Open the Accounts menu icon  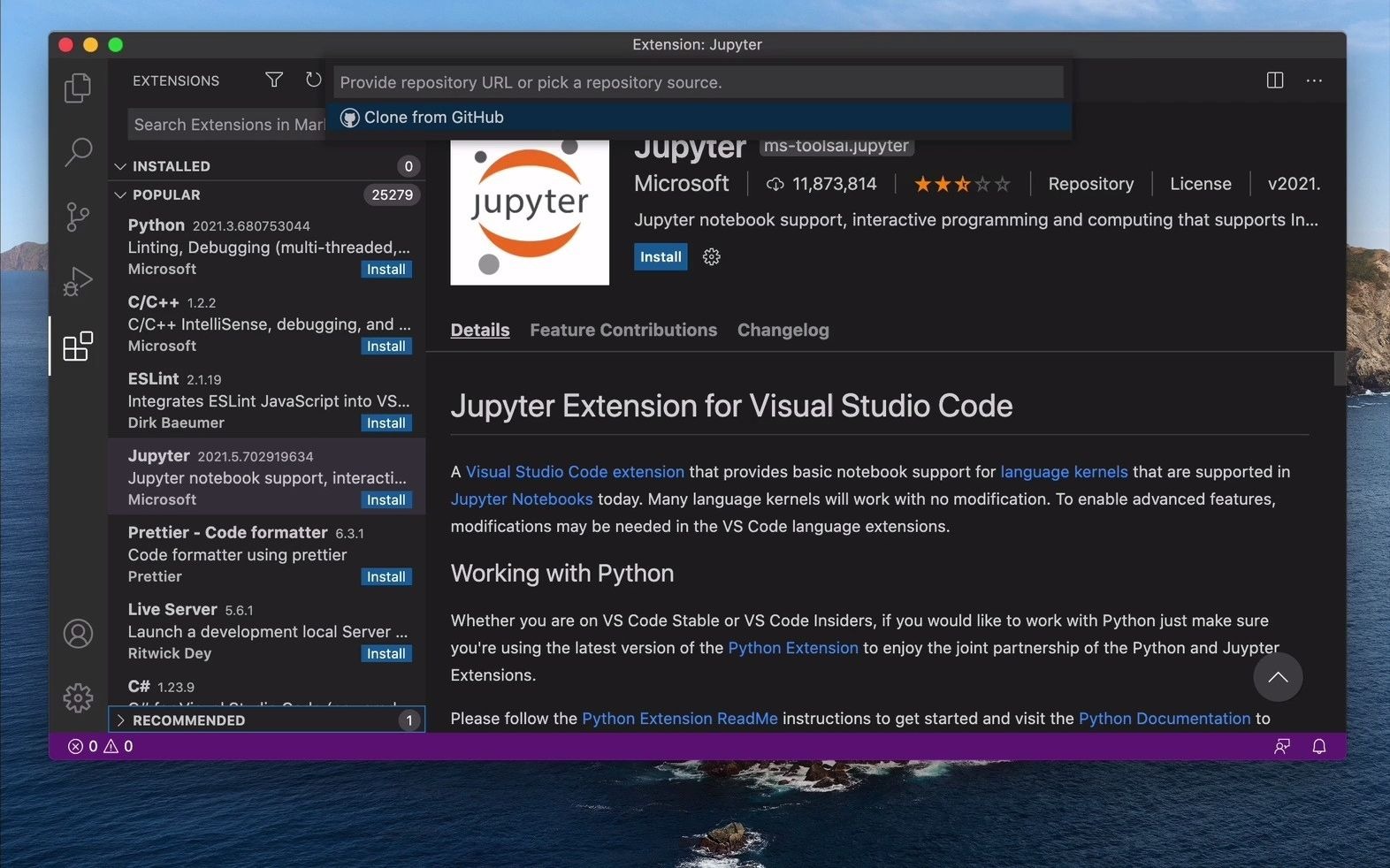pos(78,634)
